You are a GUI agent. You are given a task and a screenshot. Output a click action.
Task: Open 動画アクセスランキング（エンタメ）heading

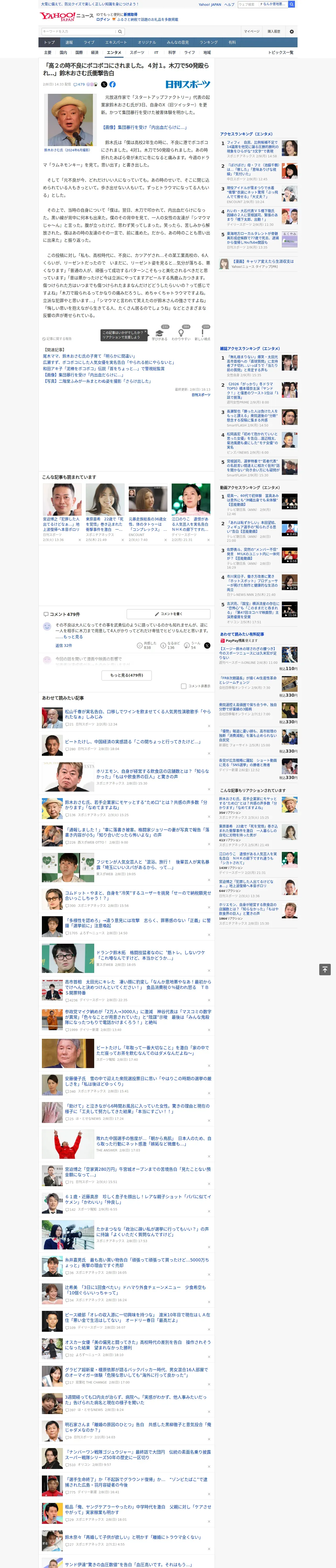point(250,488)
